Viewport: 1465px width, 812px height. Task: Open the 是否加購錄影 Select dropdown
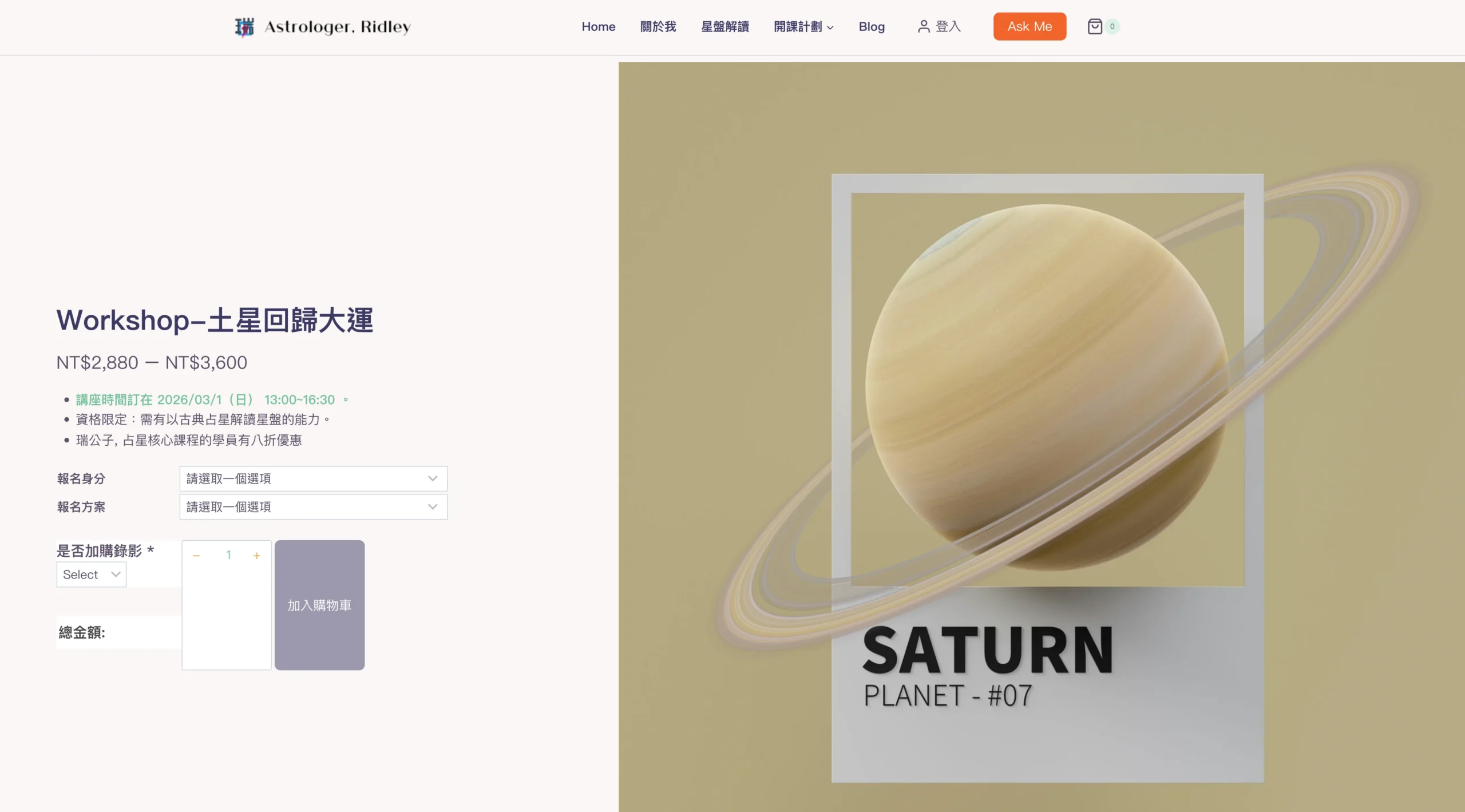point(91,575)
